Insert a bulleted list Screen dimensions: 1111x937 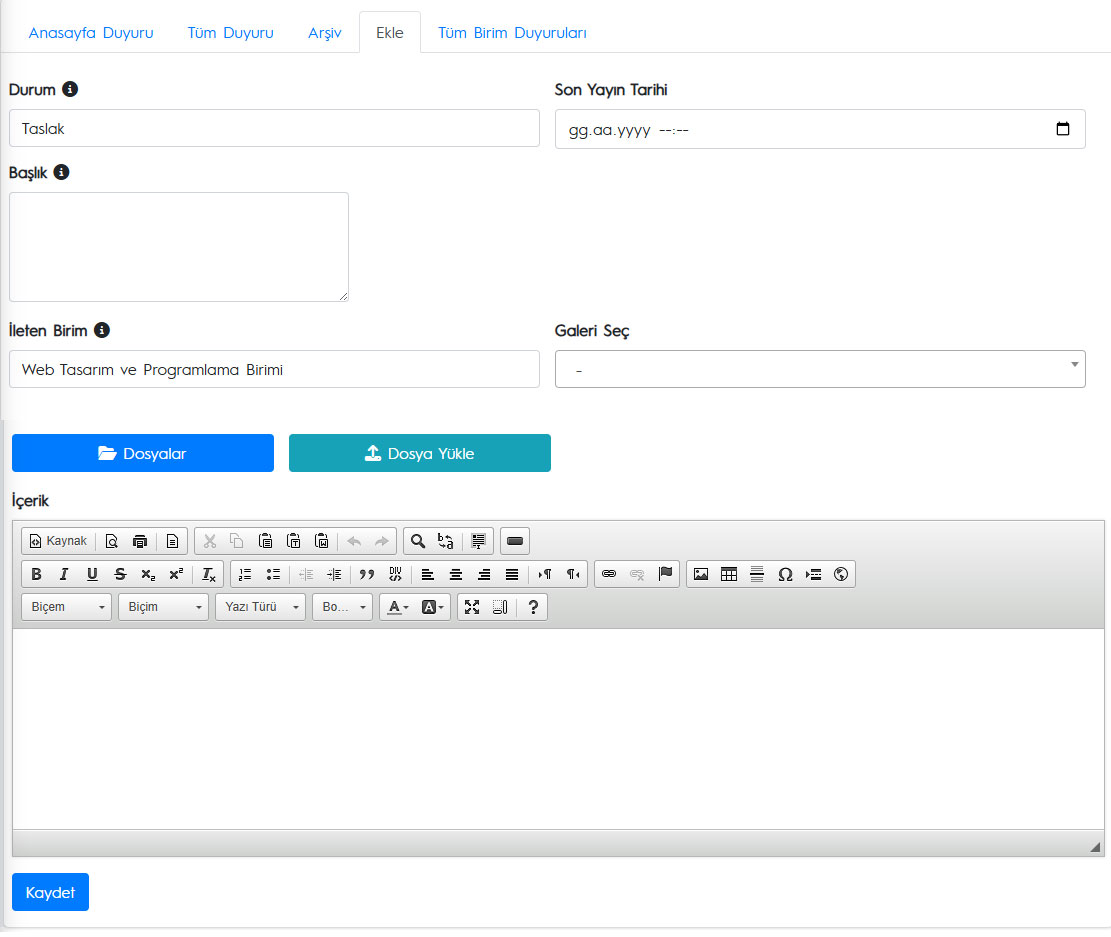(x=273, y=574)
